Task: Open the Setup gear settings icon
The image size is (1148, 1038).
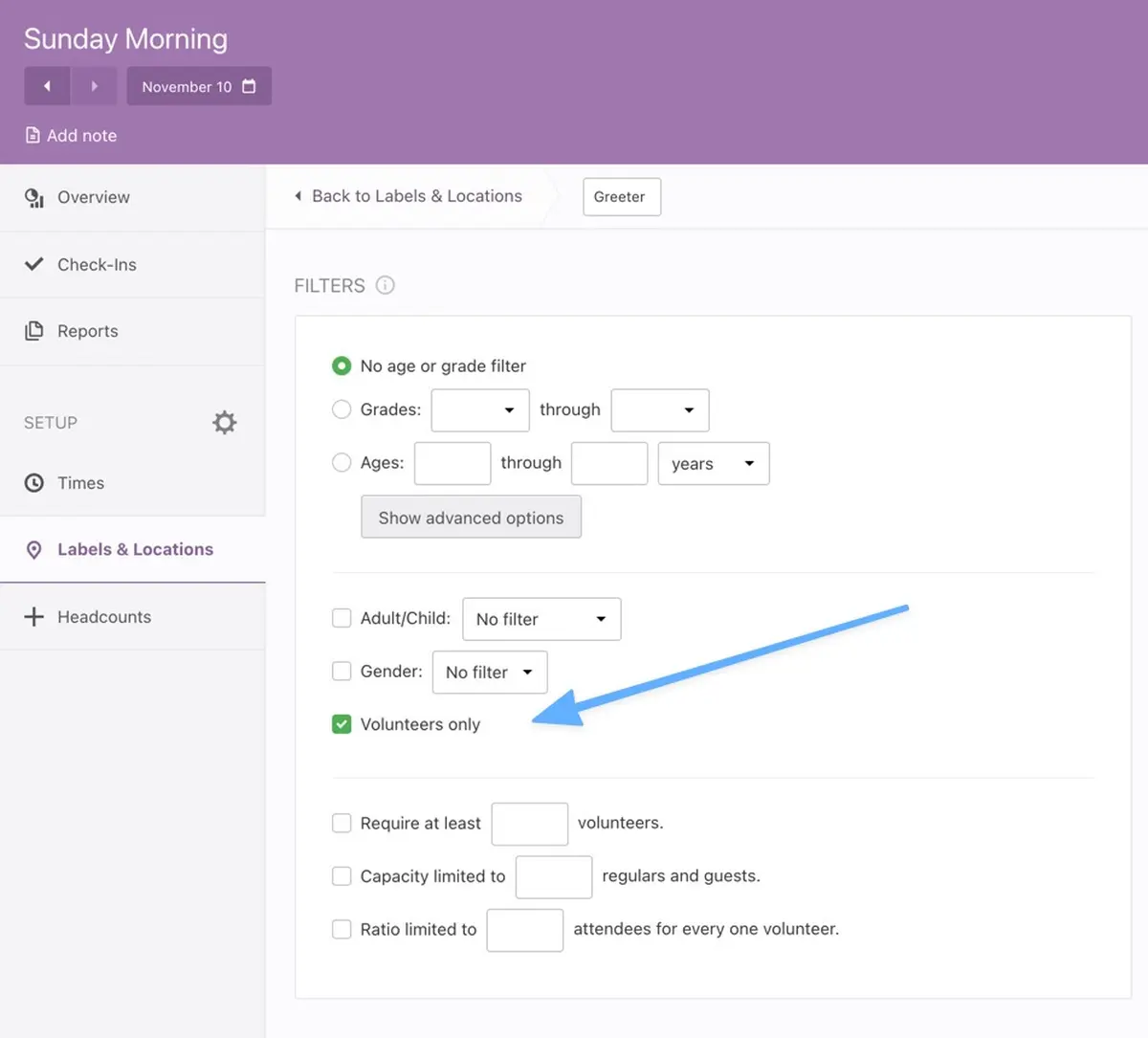Action: click(225, 423)
